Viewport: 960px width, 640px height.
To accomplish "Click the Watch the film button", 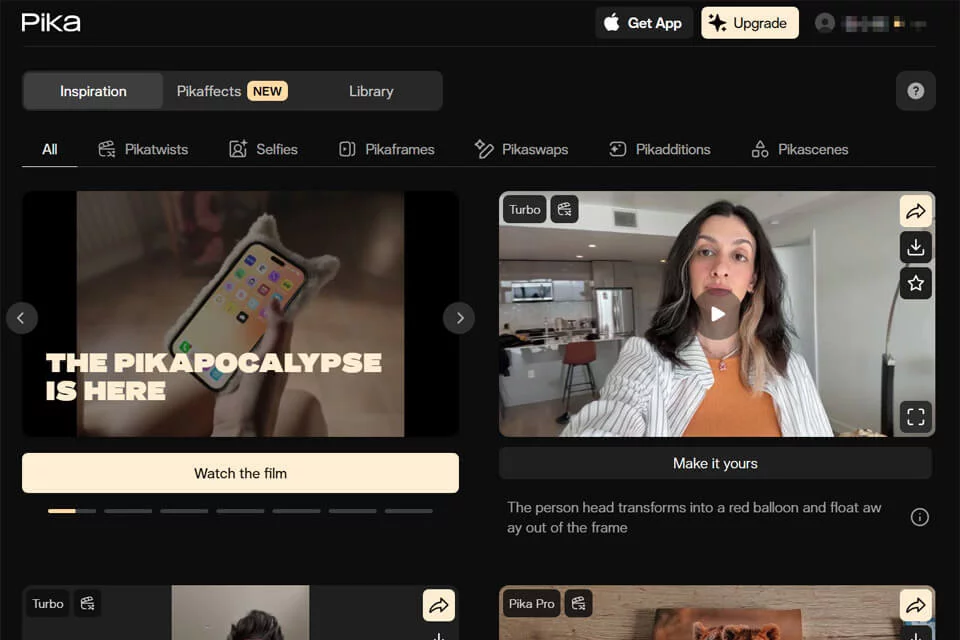I will point(240,473).
